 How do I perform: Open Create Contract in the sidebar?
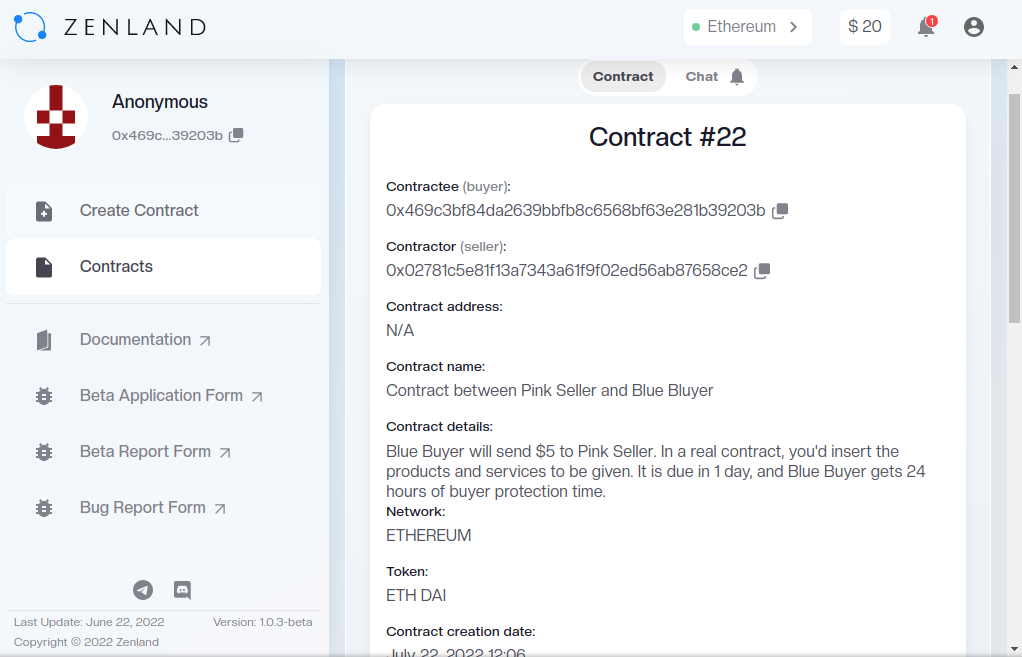[x=164, y=211]
